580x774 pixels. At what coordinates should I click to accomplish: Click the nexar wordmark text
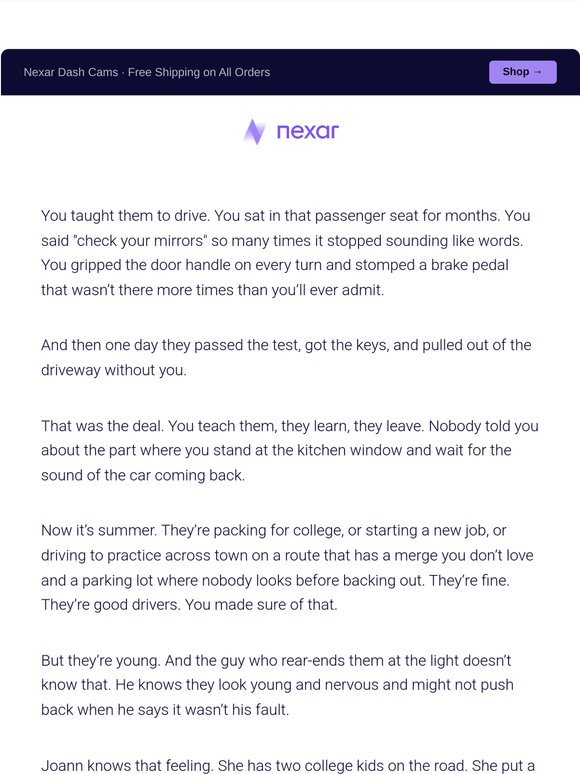pos(308,131)
